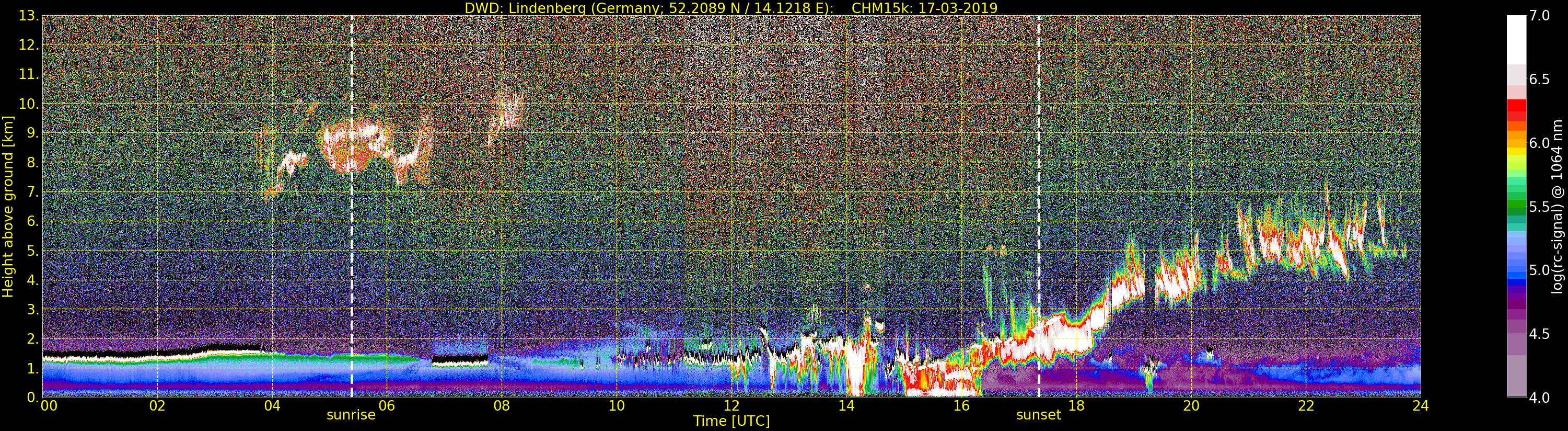Image resolution: width=1568 pixels, height=431 pixels.
Task: Click the 6.5 colorbar tick label
Action: pos(1539,80)
